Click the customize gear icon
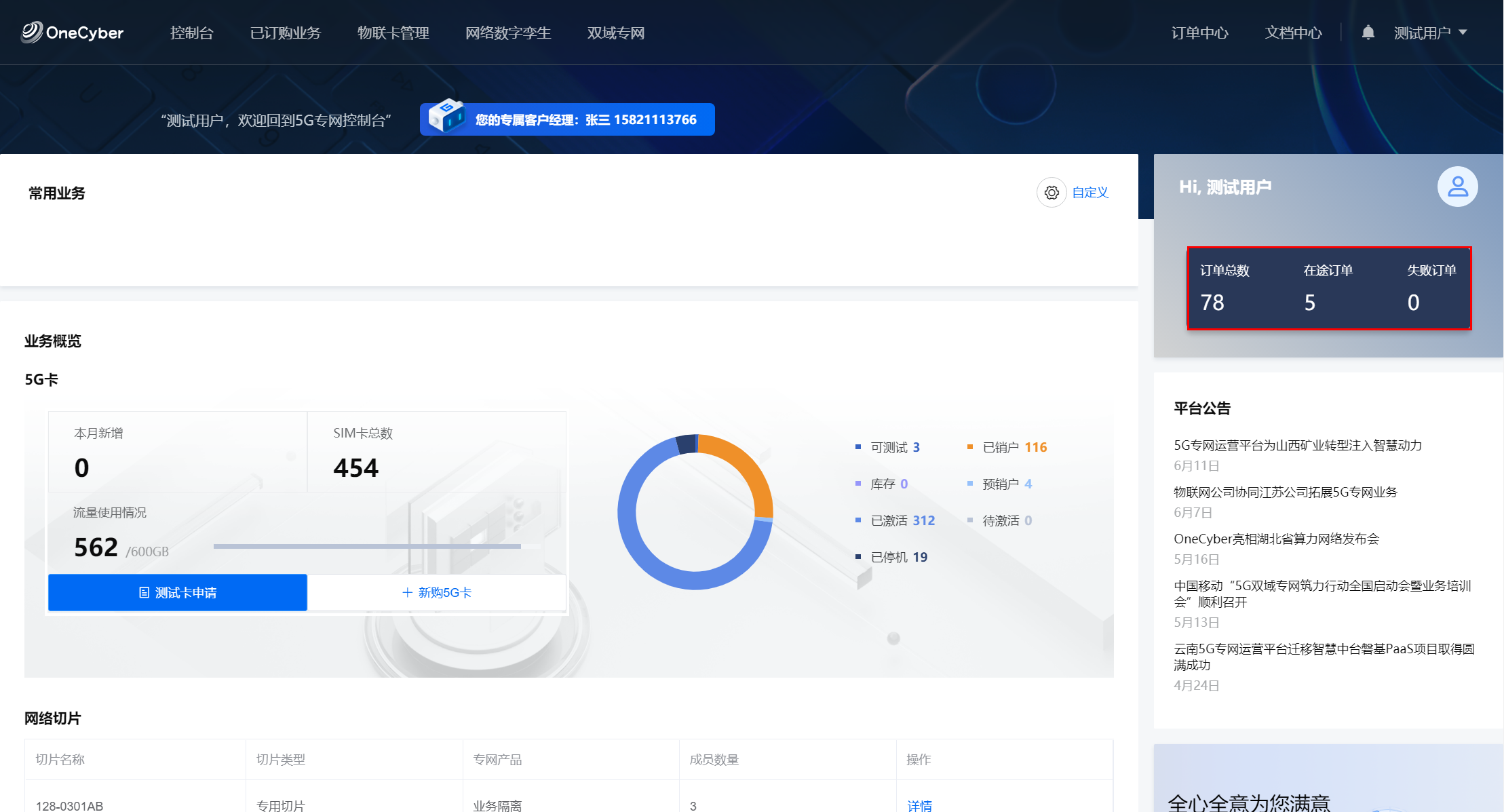Image resolution: width=1504 pixels, height=812 pixels. [1052, 193]
